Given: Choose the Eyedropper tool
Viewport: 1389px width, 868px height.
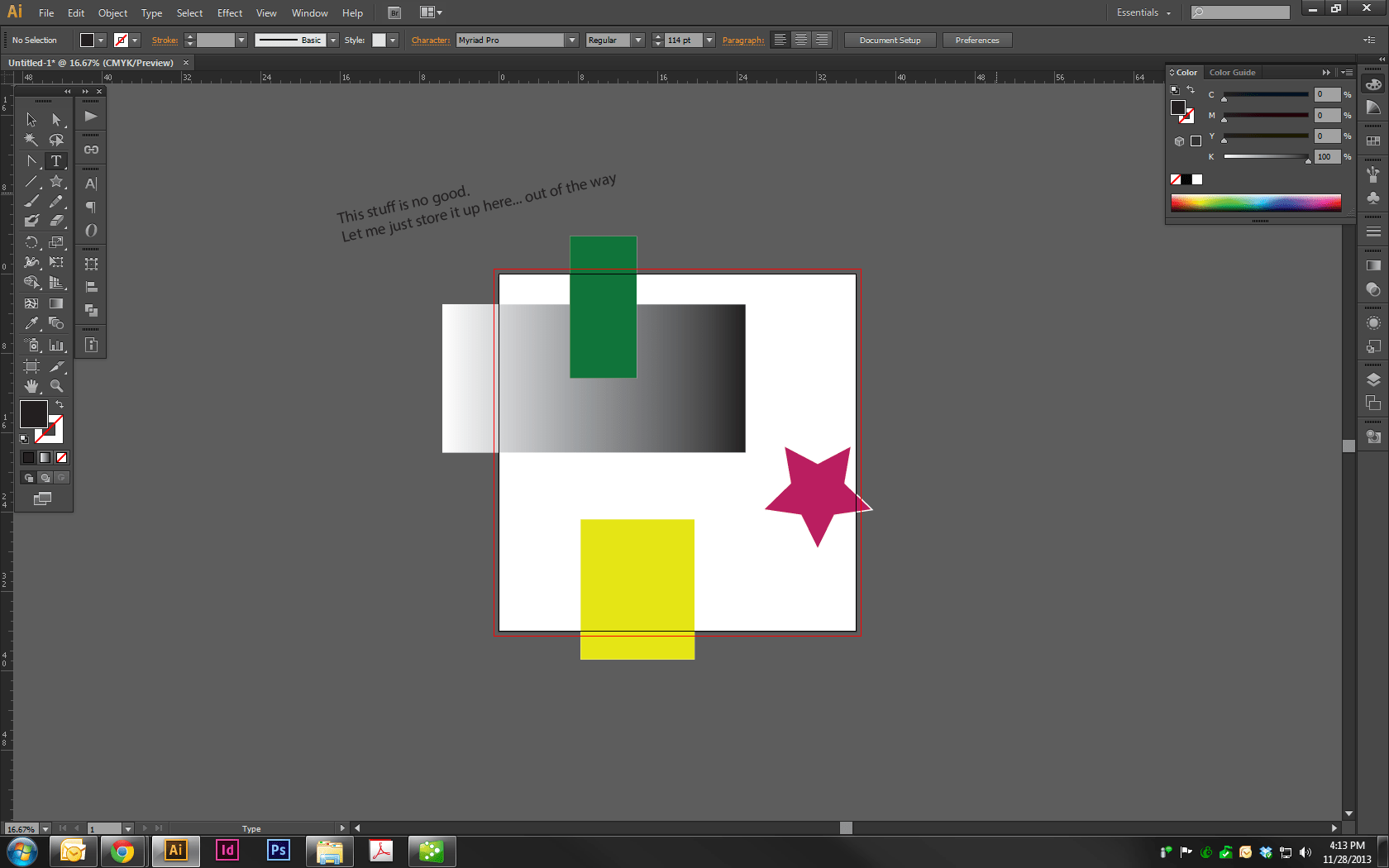Looking at the screenshot, I should coord(31,323).
